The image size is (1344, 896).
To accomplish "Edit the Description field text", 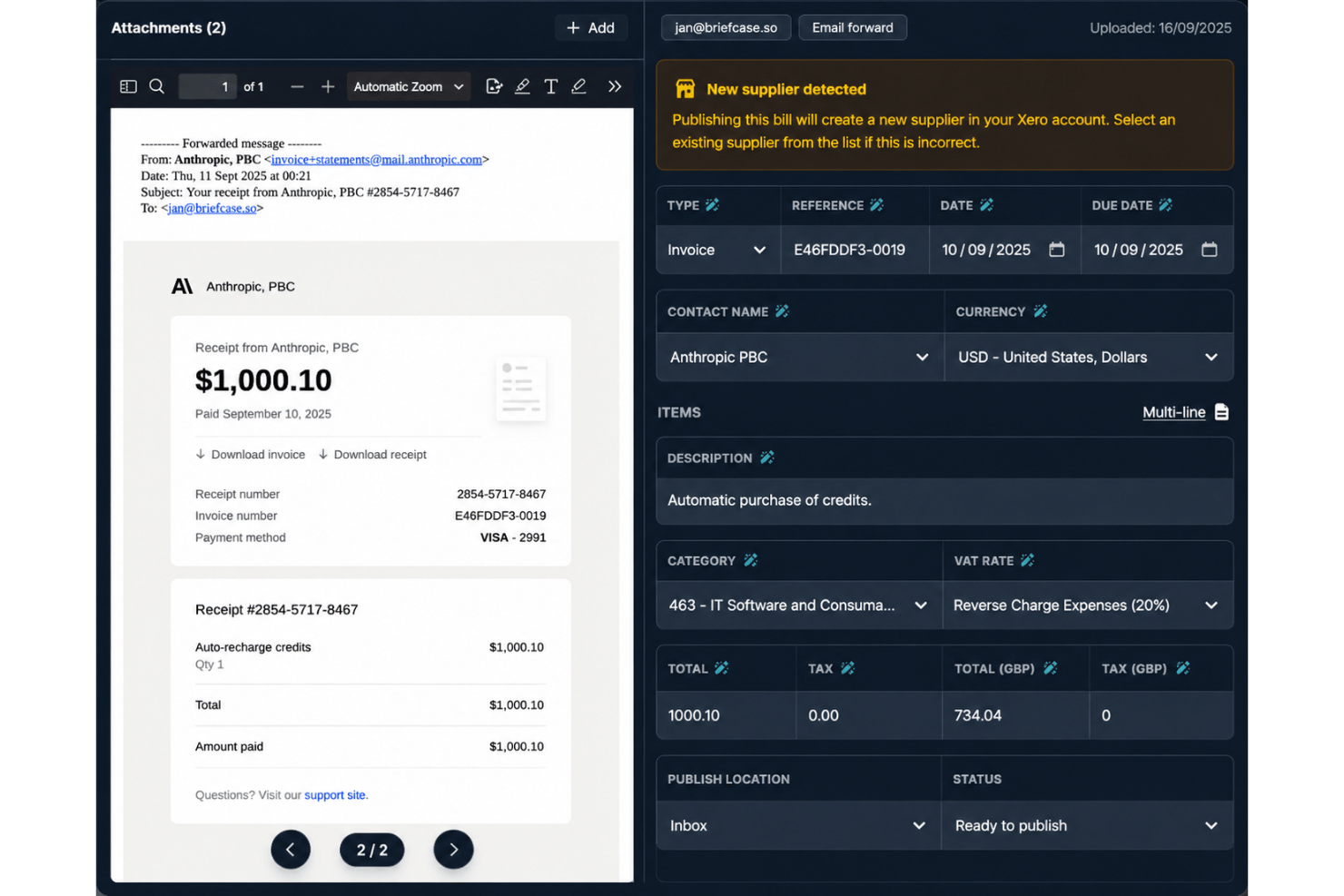I will click(x=944, y=500).
